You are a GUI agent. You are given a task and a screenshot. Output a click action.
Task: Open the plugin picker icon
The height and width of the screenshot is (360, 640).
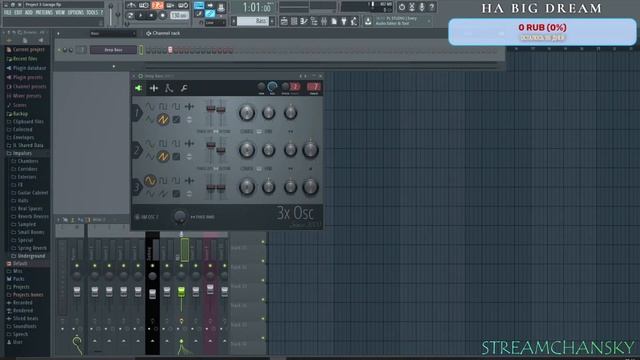[x=344, y=21]
